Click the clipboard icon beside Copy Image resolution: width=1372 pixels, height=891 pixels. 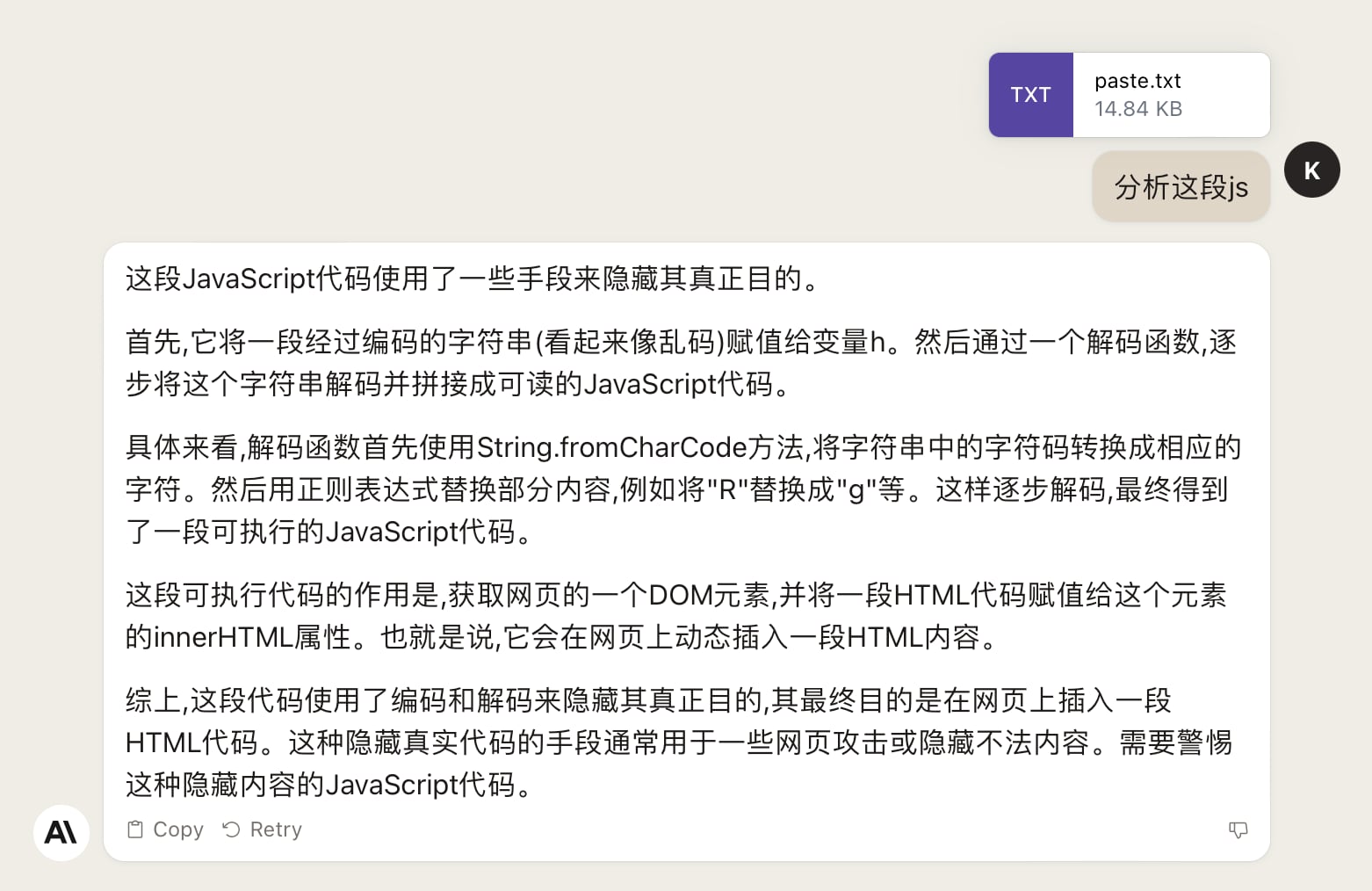coord(135,829)
